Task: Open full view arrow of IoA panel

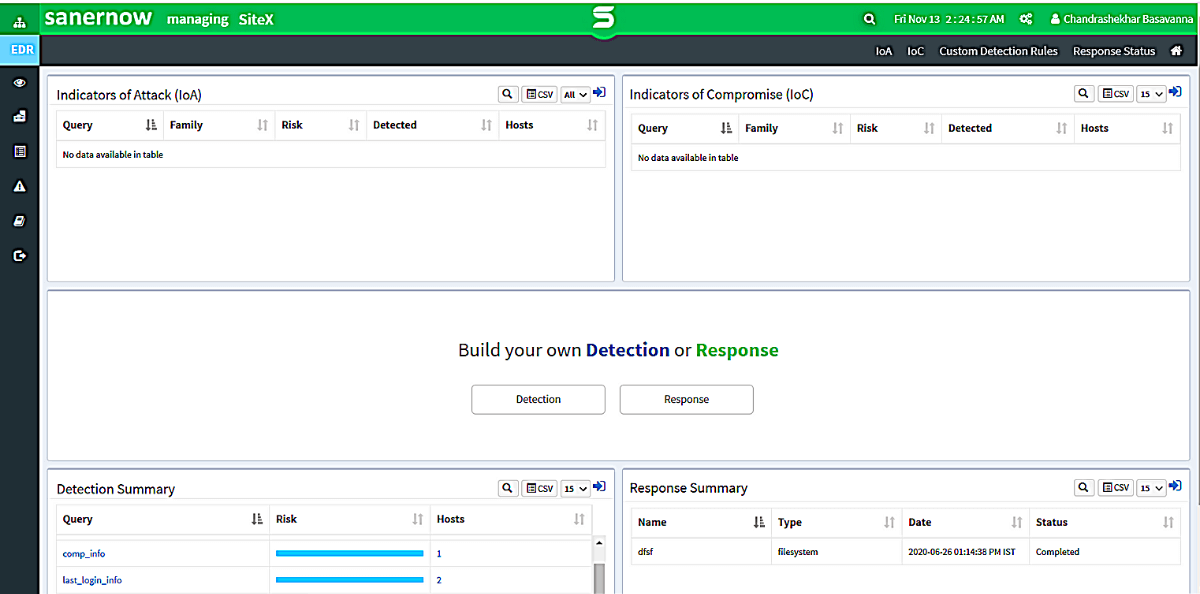Action: (x=599, y=93)
